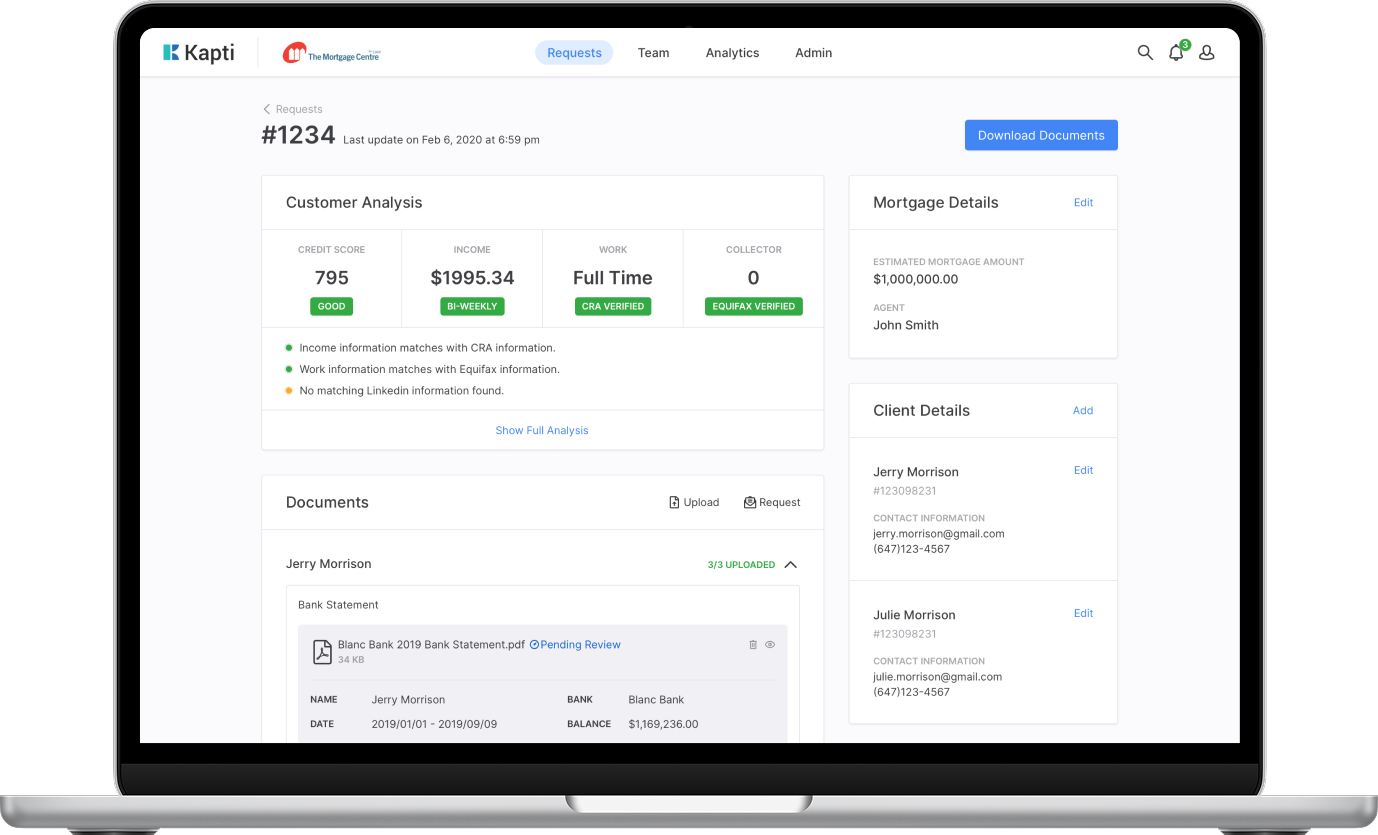
Task: Click julie.morrison@gmail.com email
Action: tap(938, 677)
